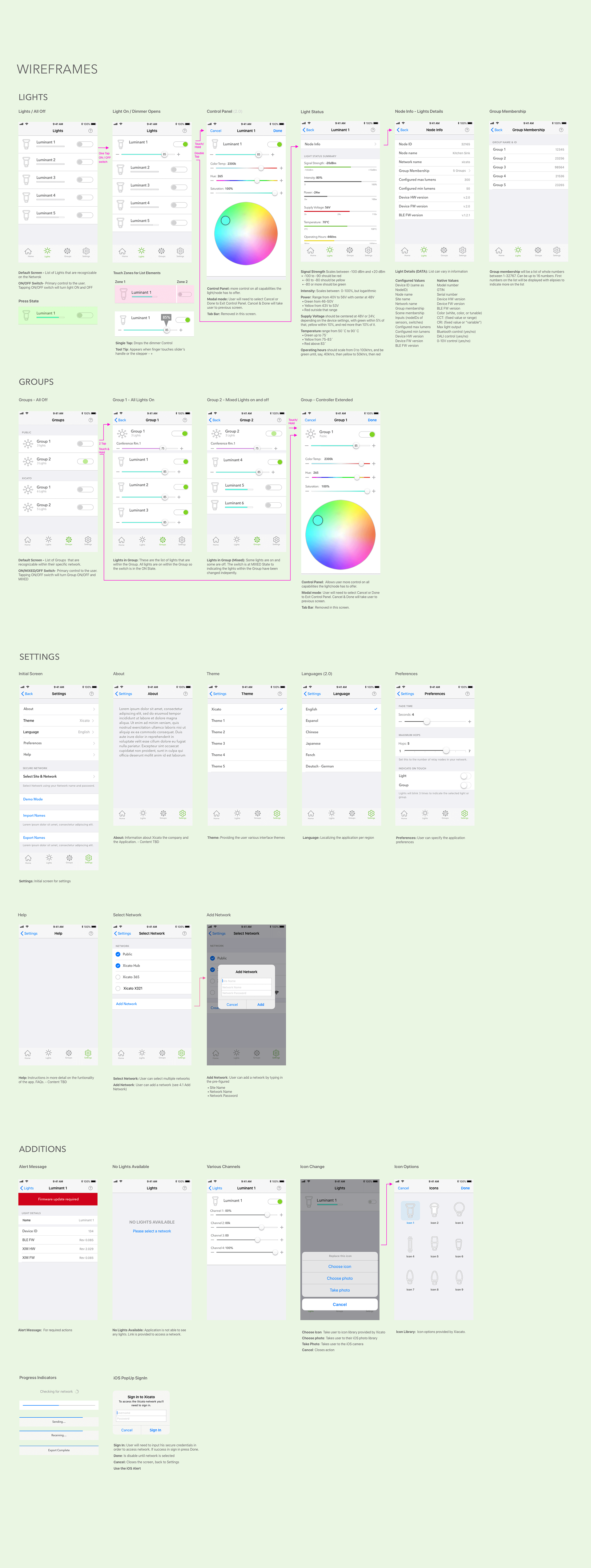Select Xicato 365 radio in Select Network screen

(118, 977)
